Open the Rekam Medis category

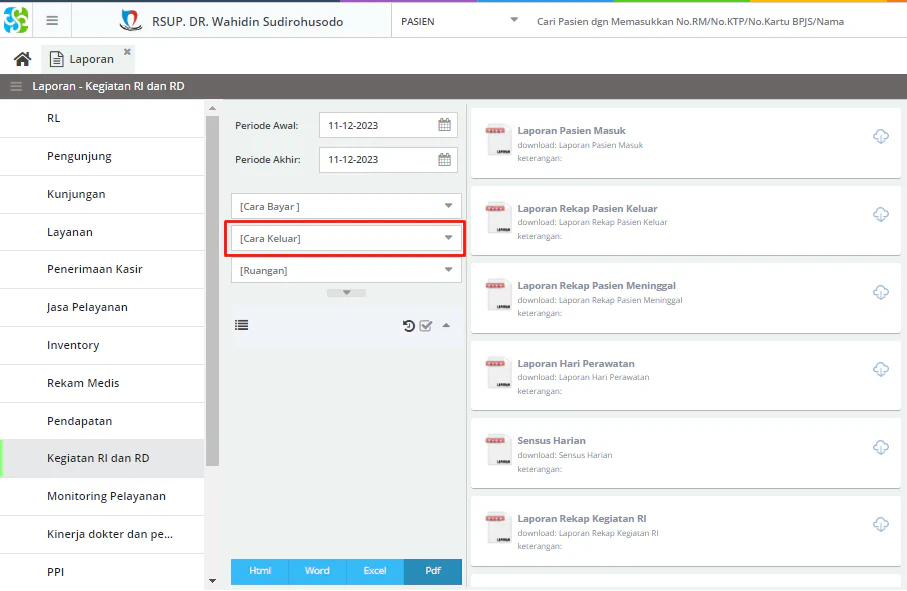click(x=102, y=383)
